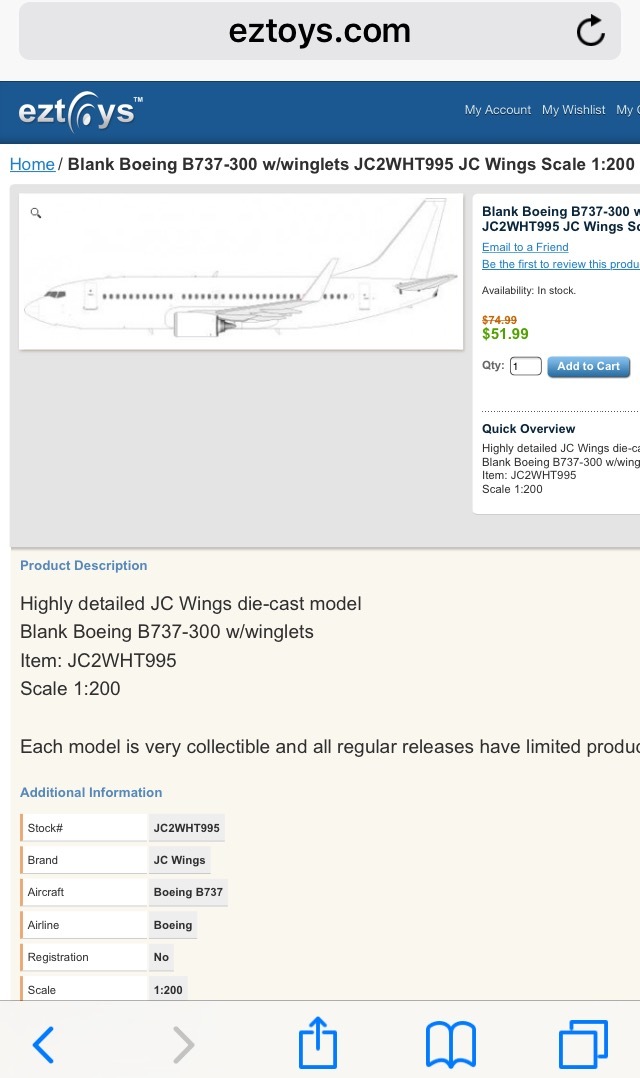The width and height of the screenshot is (640, 1078).
Task: Click the Product Description heading
Action: pos(84,565)
